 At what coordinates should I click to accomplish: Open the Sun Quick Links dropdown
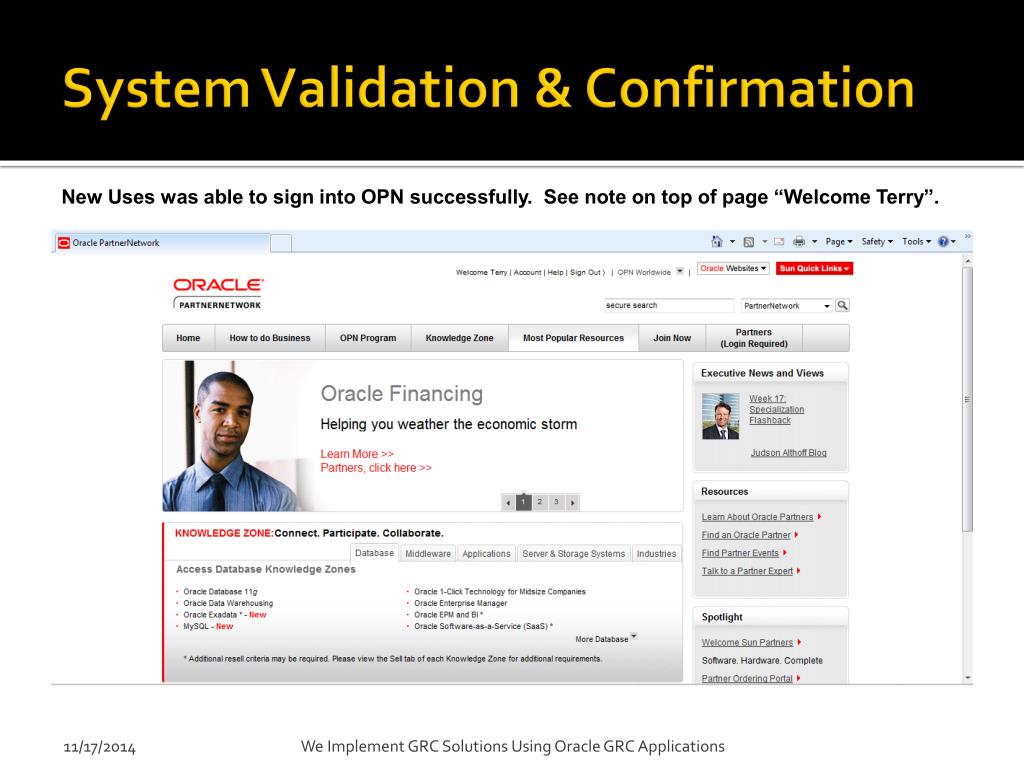tap(814, 268)
